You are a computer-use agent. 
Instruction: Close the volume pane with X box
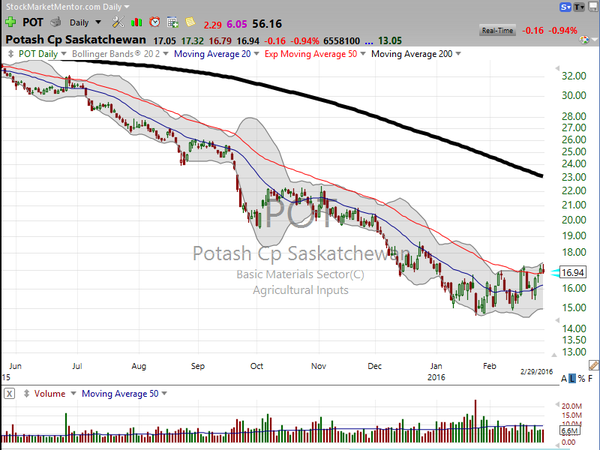pos(10,393)
